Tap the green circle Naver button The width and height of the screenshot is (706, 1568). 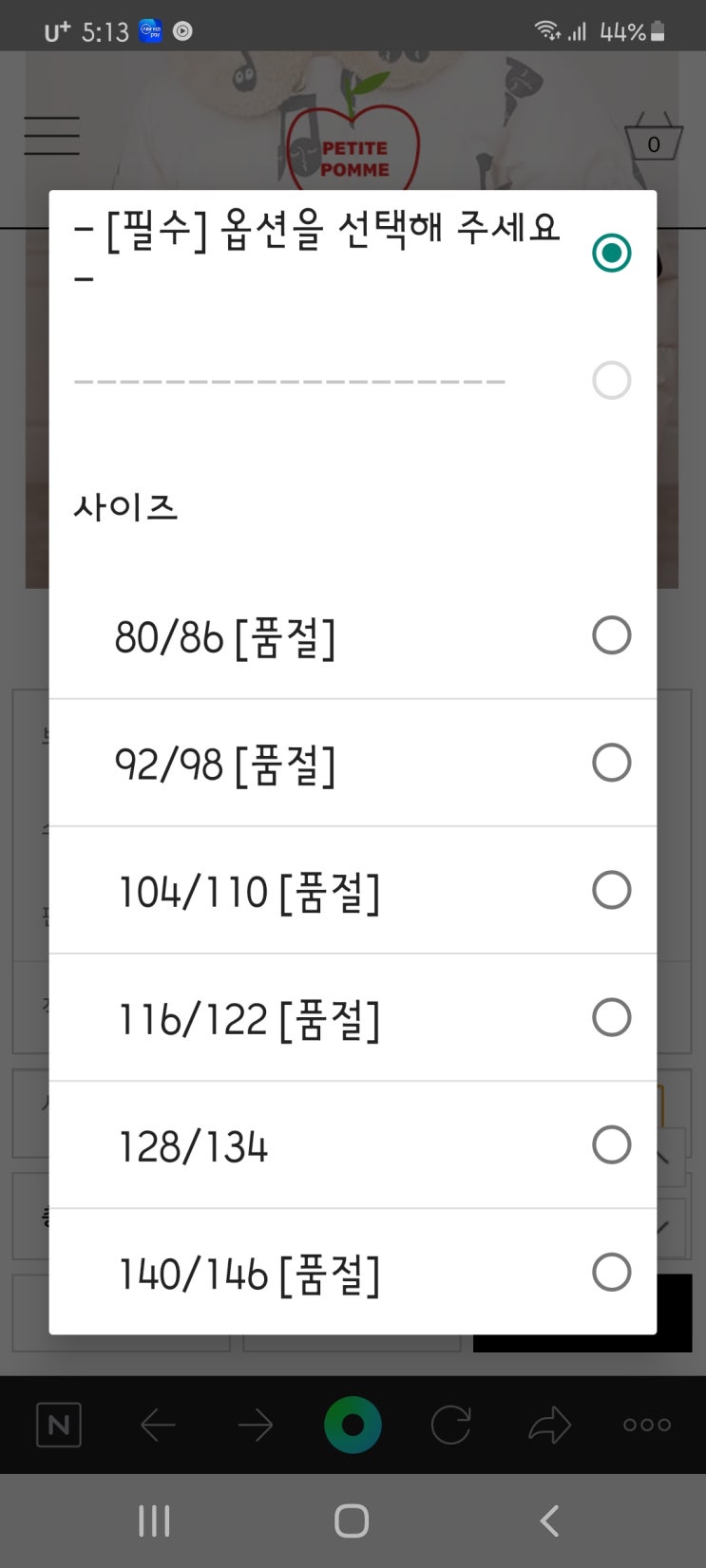(353, 1425)
